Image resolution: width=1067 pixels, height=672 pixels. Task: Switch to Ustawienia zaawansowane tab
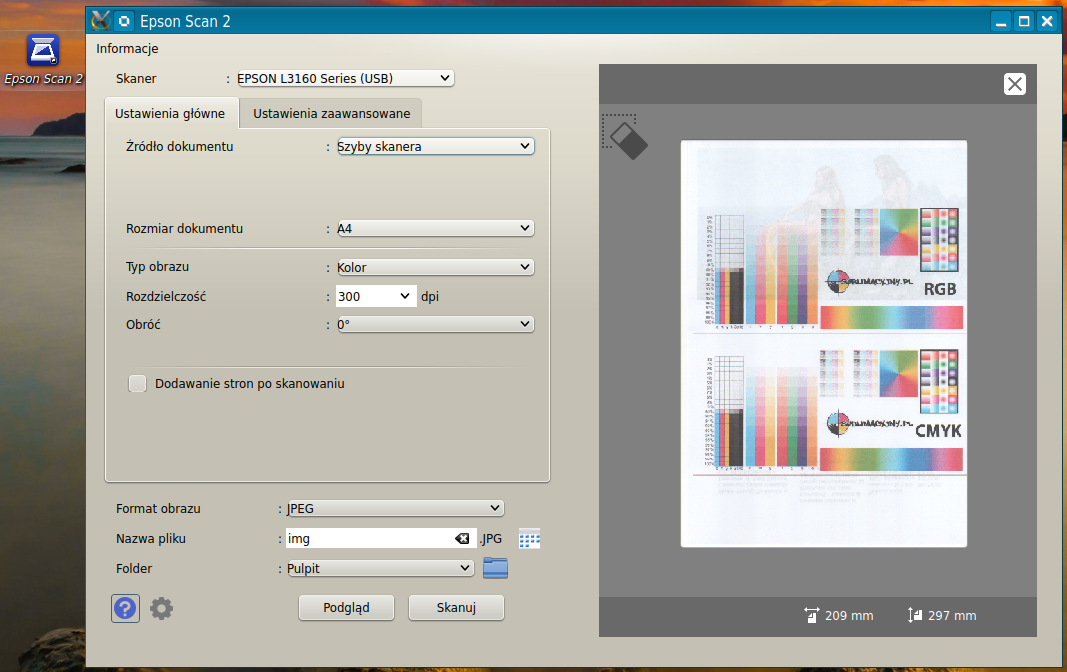tap(331, 114)
